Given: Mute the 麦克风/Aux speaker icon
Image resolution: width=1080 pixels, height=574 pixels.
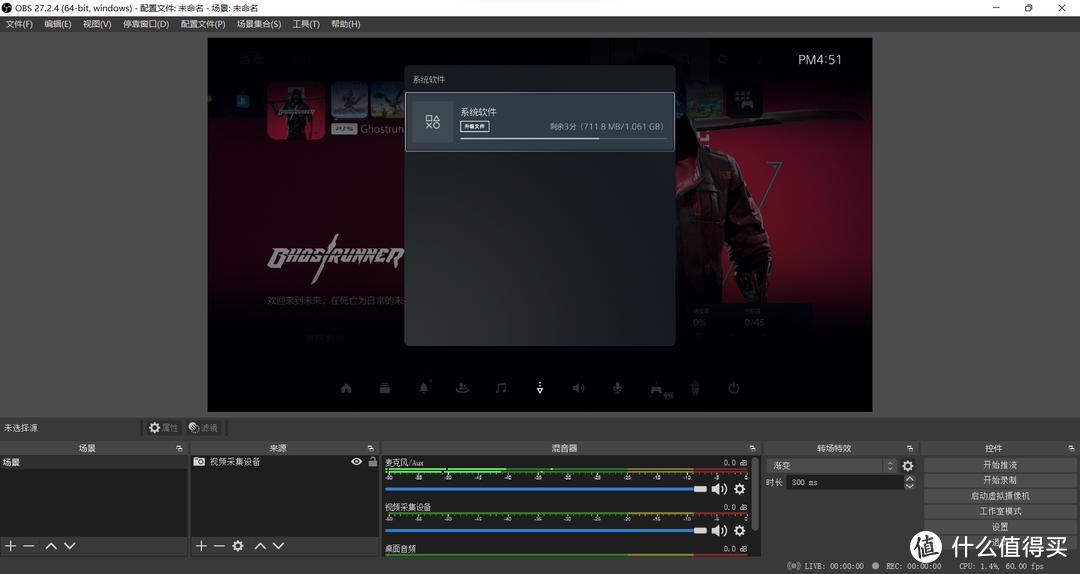Looking at the screenshot, I should 719,489.
